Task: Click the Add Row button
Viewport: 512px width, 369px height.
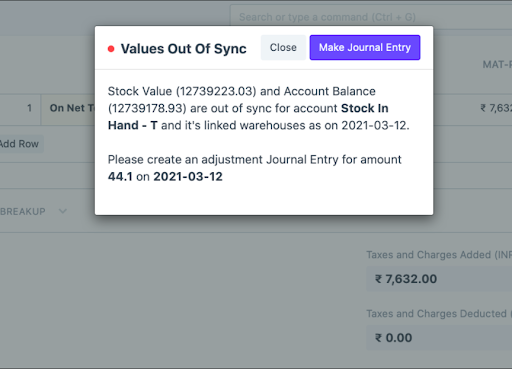Action: coord(20,144)
